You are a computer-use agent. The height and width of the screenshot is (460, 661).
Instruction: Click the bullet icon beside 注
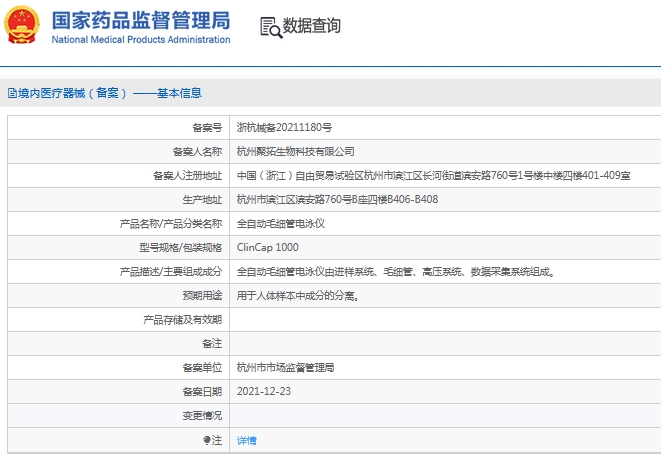click(207, 440)
